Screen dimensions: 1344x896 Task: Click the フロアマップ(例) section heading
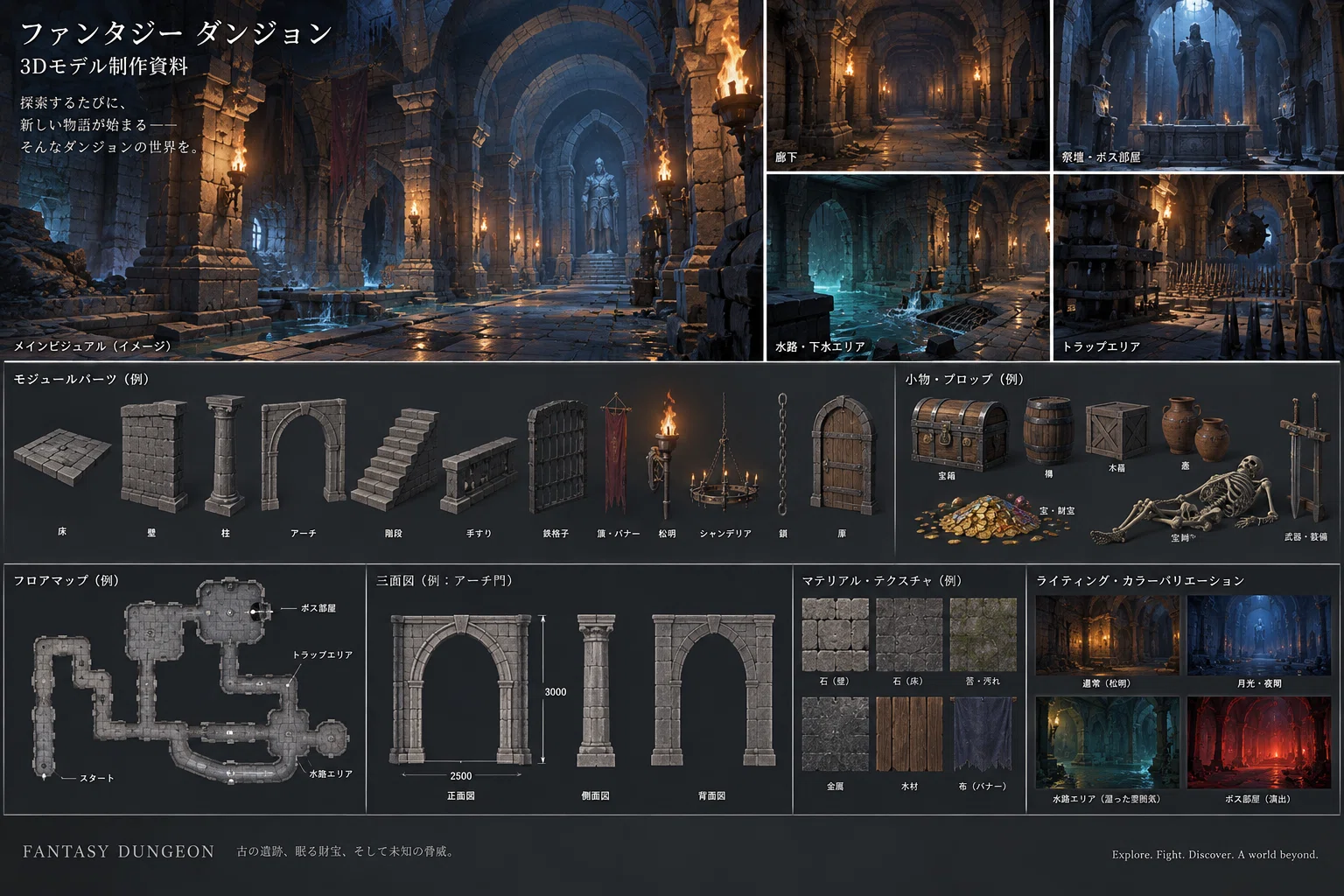pos(66,580)
